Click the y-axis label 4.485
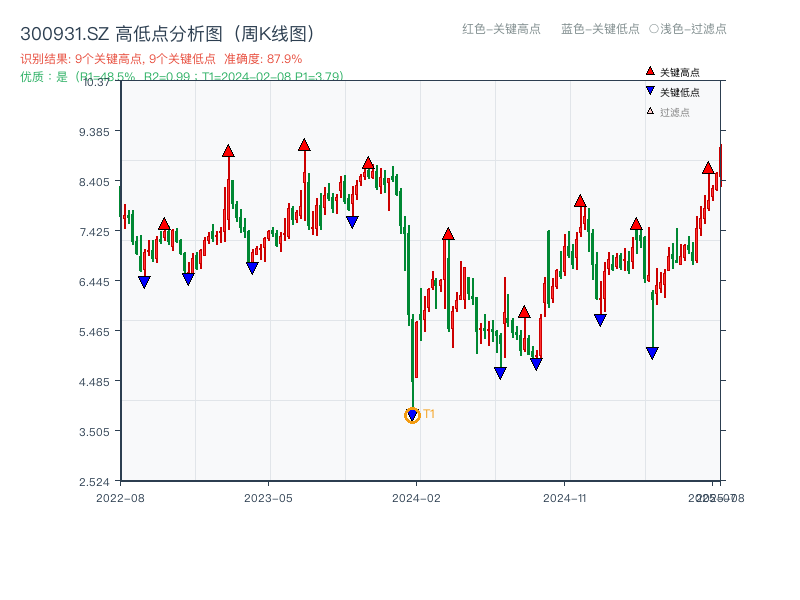Image resolution: width=800 pixels, height=600 pixels. pyautogui.click(x=94, y=382)
